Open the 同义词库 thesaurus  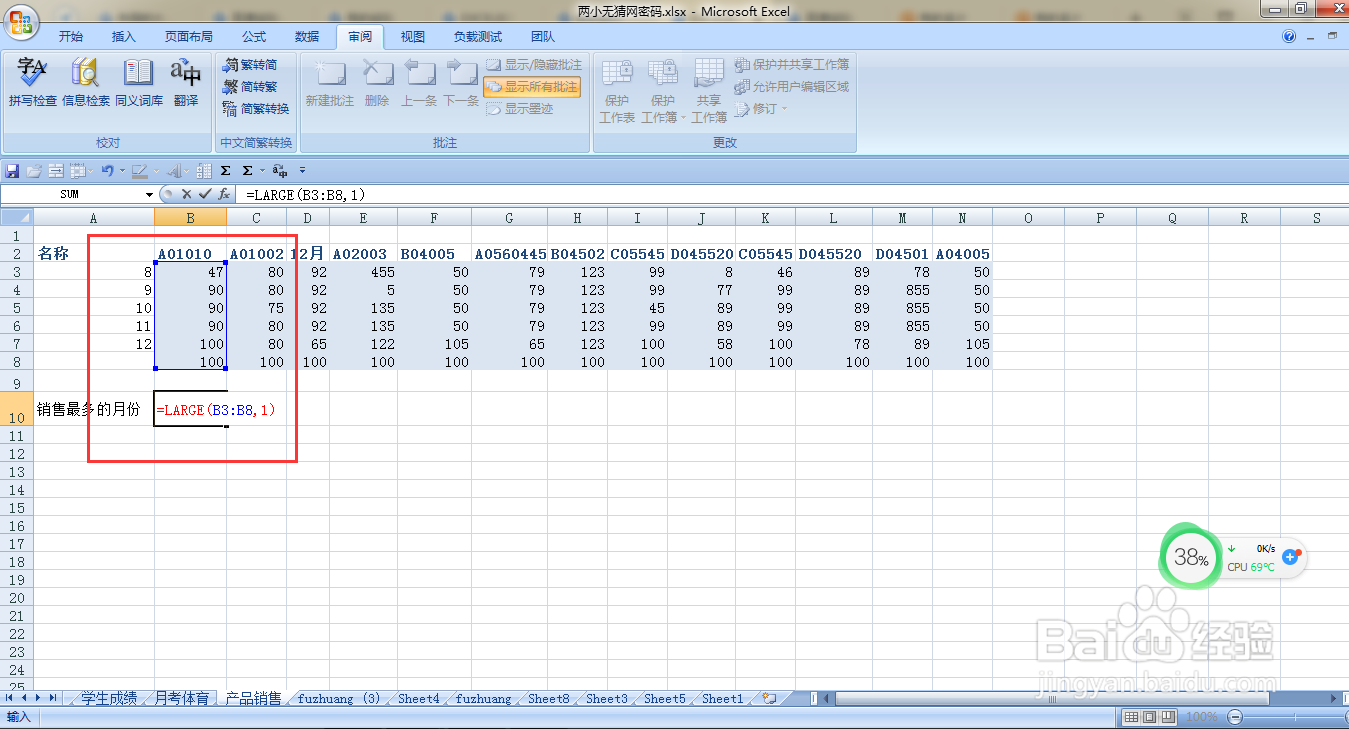(138, 82)
